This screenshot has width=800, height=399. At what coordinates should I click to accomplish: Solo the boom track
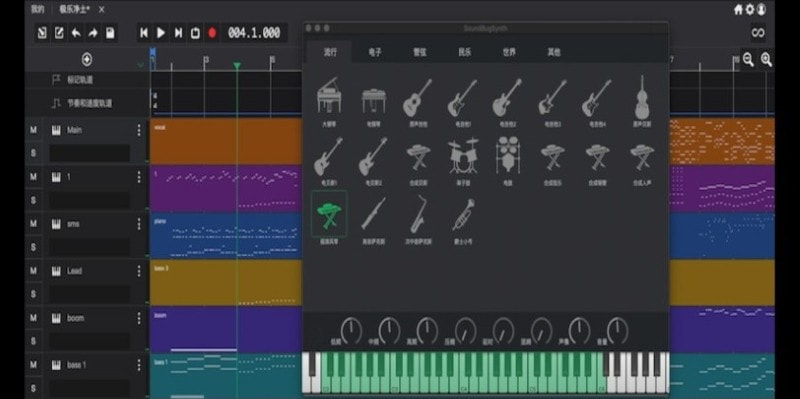[33, 341]
